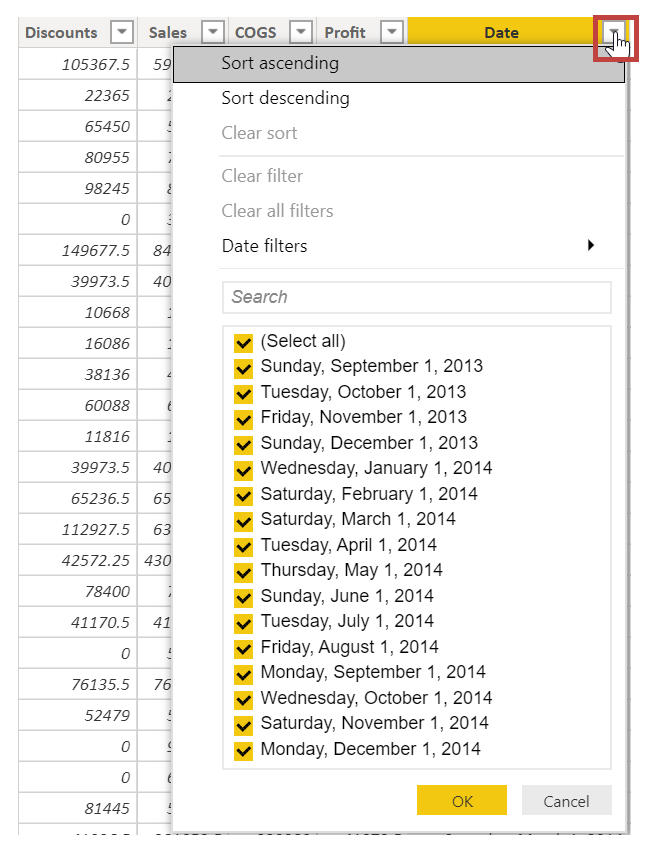
Task: Uncheck Sunday, June 1, 2014
Action: [243, 597]
